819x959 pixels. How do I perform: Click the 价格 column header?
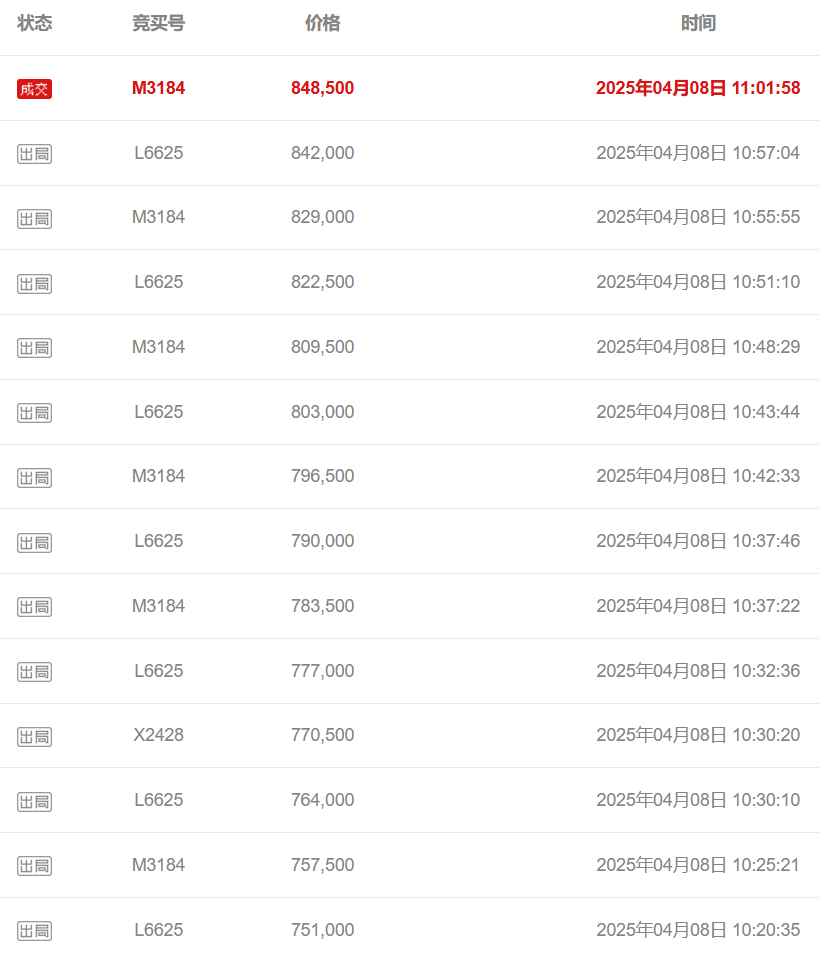click(322, 23)
